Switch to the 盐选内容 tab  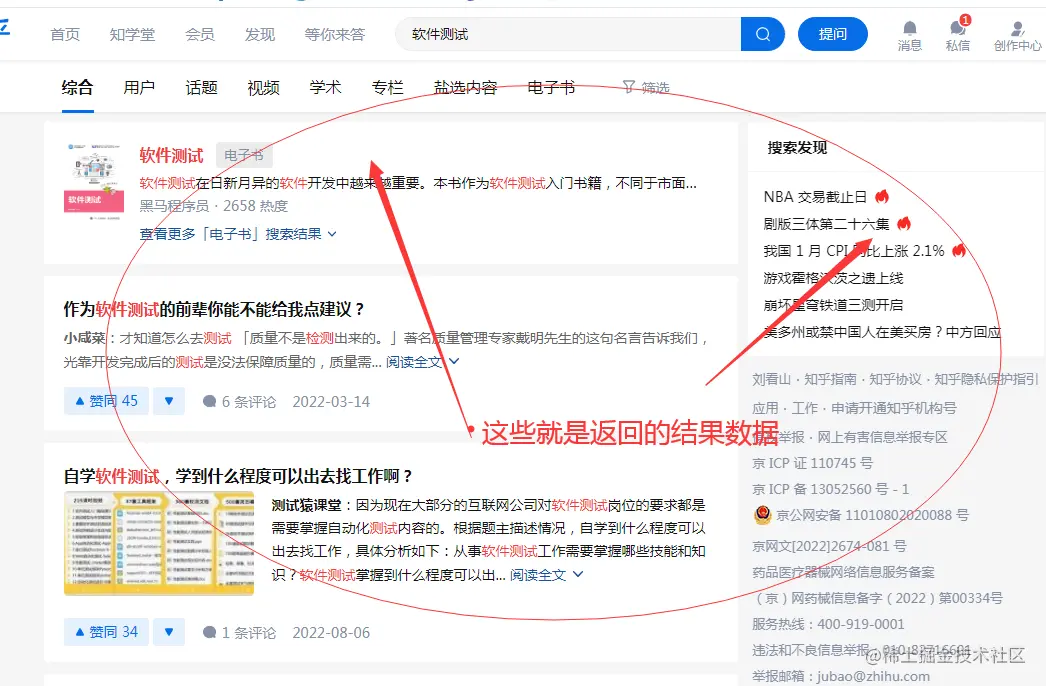point(466,87)
